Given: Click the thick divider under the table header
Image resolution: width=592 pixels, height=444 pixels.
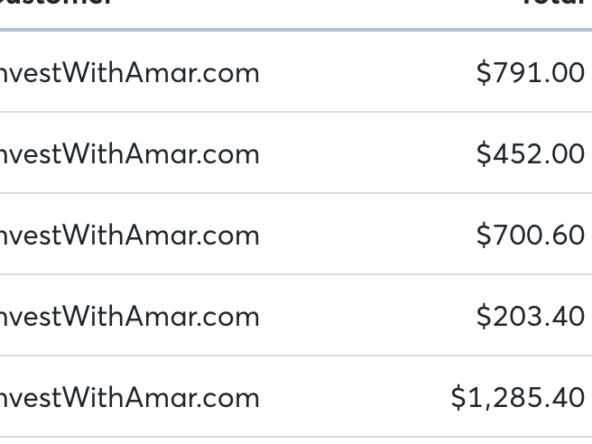Looking at the screenshot, I should pos(296,30).
